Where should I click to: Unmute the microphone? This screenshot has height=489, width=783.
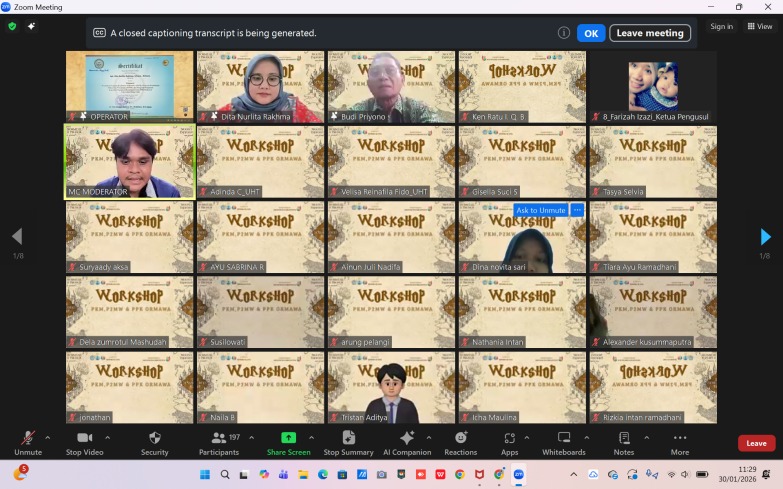(28, 442)
